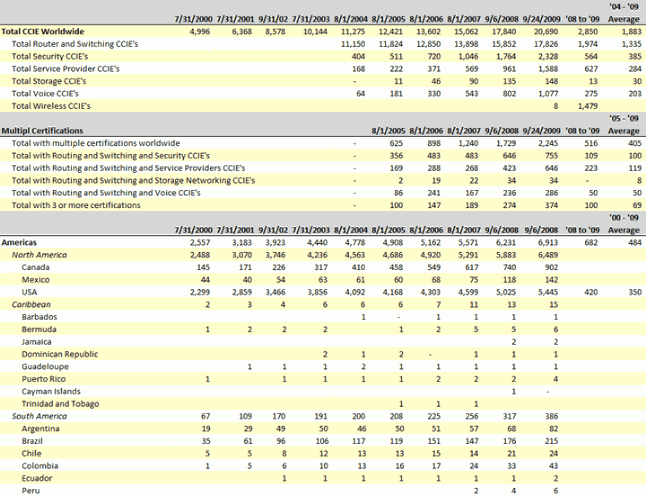The height and width of the screenshot is (496, 646).
Task: Click the value 17,826 in Router and Switching row
Action: tap(546, 44)
